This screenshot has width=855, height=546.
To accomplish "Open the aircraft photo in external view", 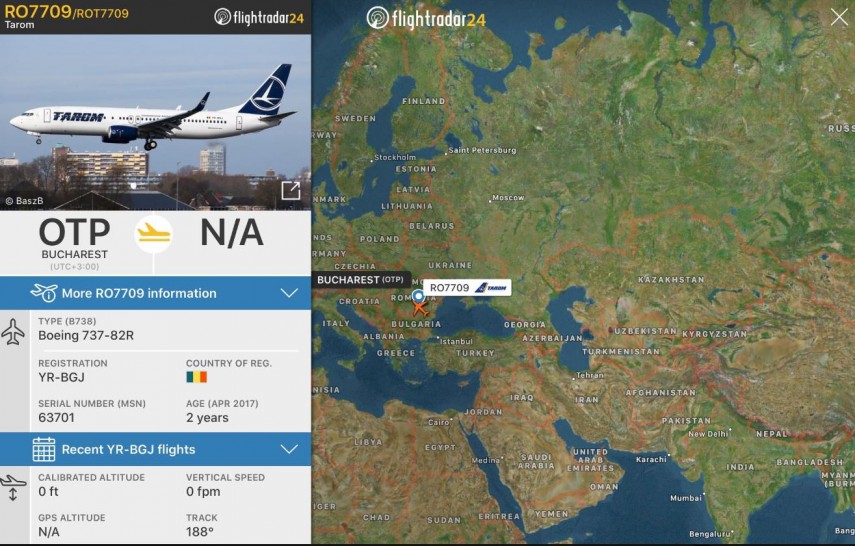I will click(x=291, y=191).
